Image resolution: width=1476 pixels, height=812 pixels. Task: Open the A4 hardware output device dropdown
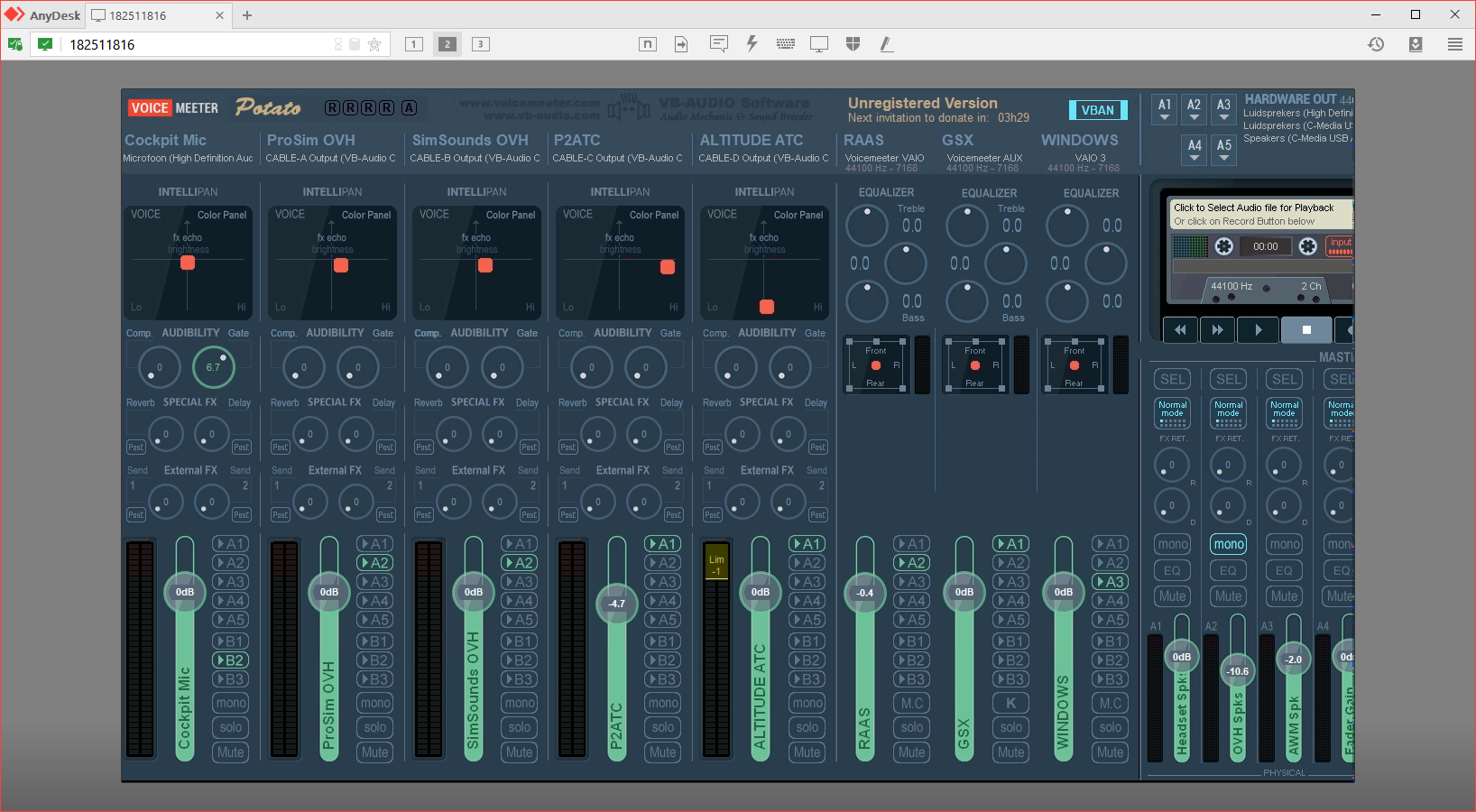[x=1195, y=151]
